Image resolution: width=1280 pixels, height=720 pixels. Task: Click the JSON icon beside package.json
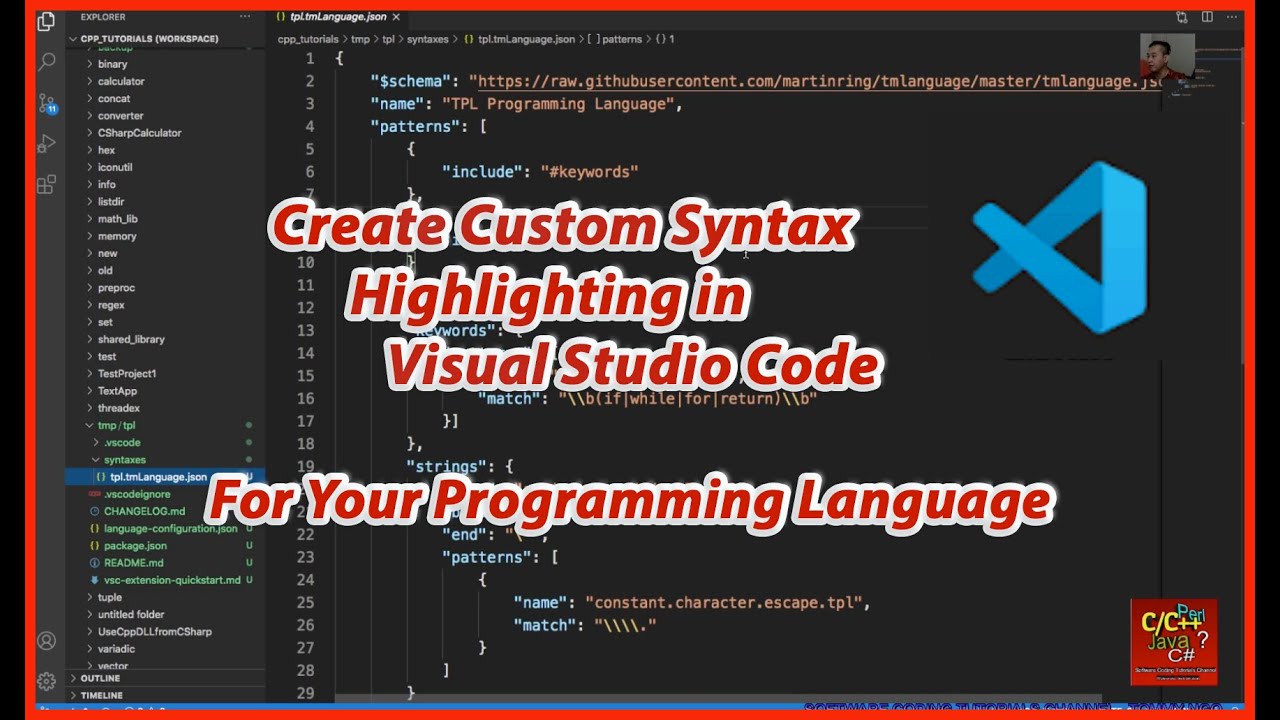click(95, 546)
